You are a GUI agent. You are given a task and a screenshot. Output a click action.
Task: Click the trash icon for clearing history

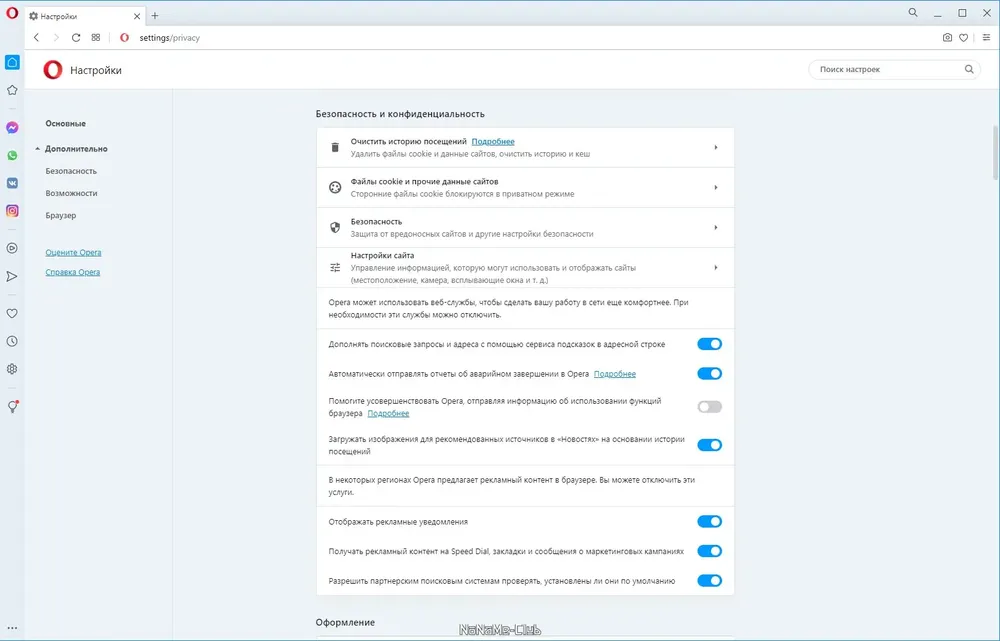pos(335,147)
